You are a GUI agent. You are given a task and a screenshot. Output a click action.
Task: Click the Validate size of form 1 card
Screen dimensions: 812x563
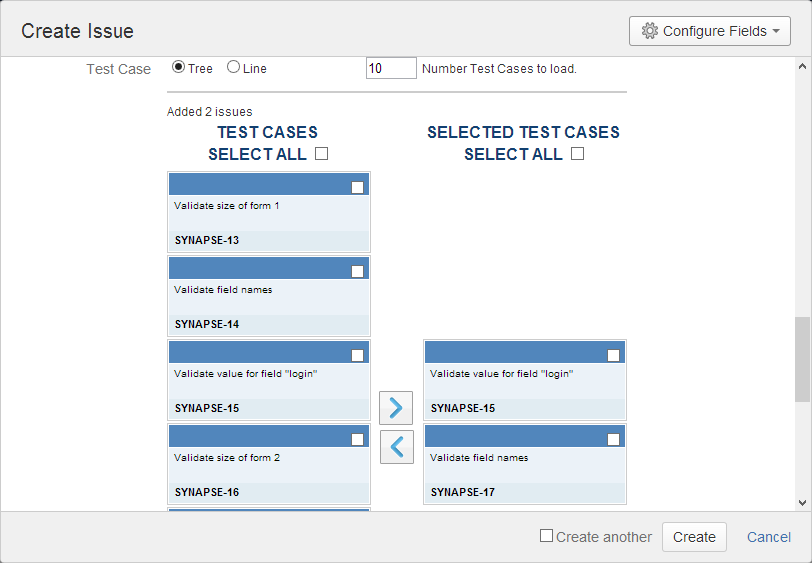click(x=268, y=212)
